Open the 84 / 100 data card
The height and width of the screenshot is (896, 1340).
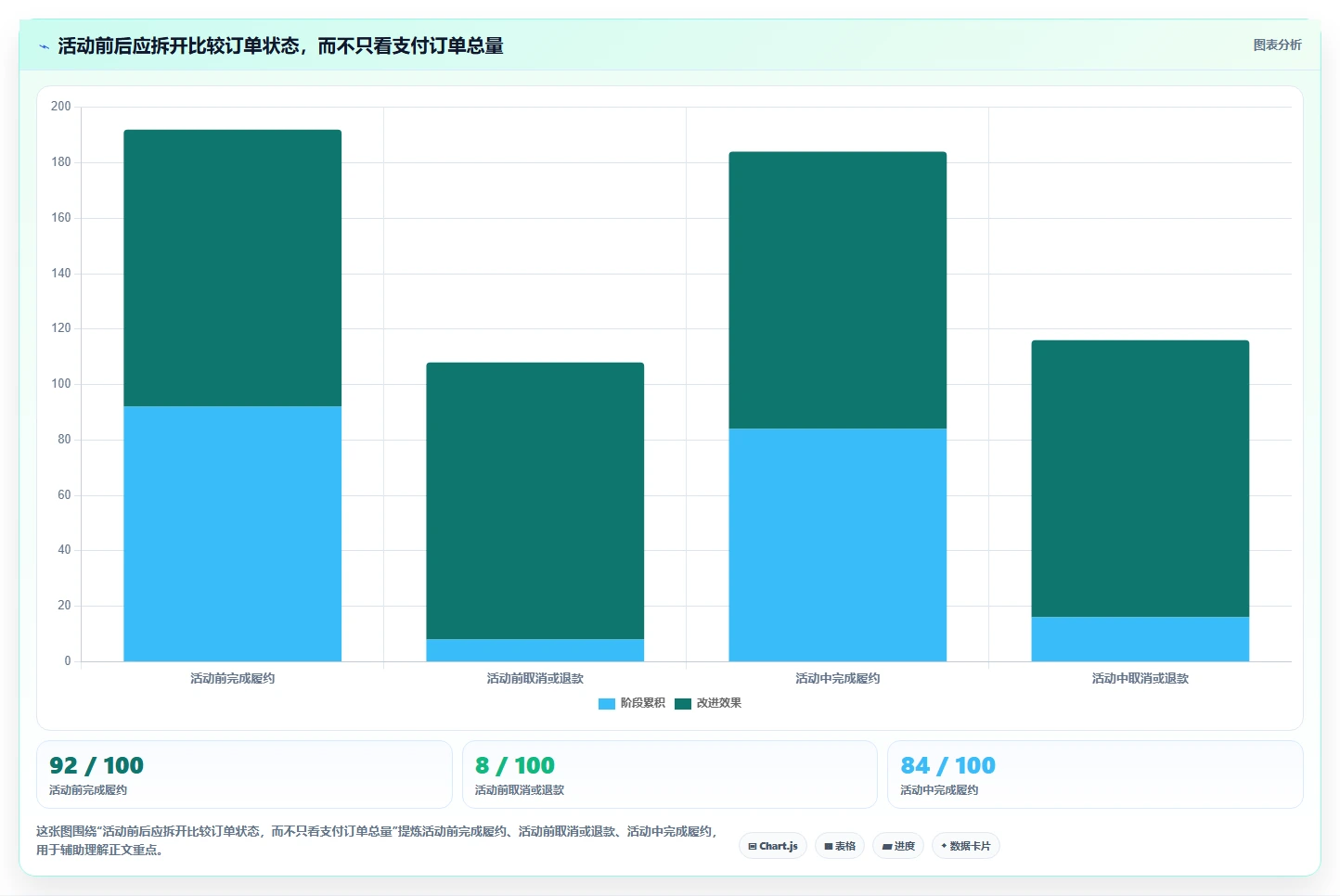coord(1095,774)
